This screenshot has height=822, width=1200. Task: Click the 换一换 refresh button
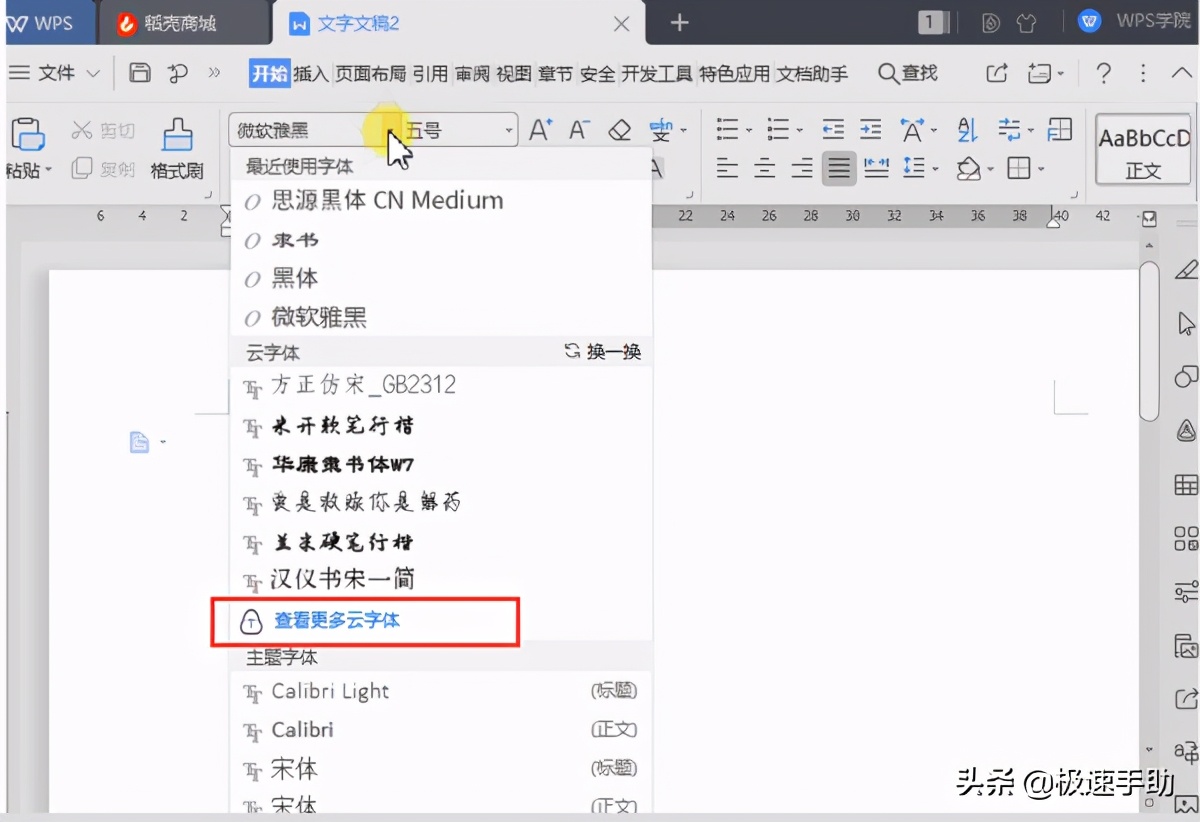tap(603, 352)
